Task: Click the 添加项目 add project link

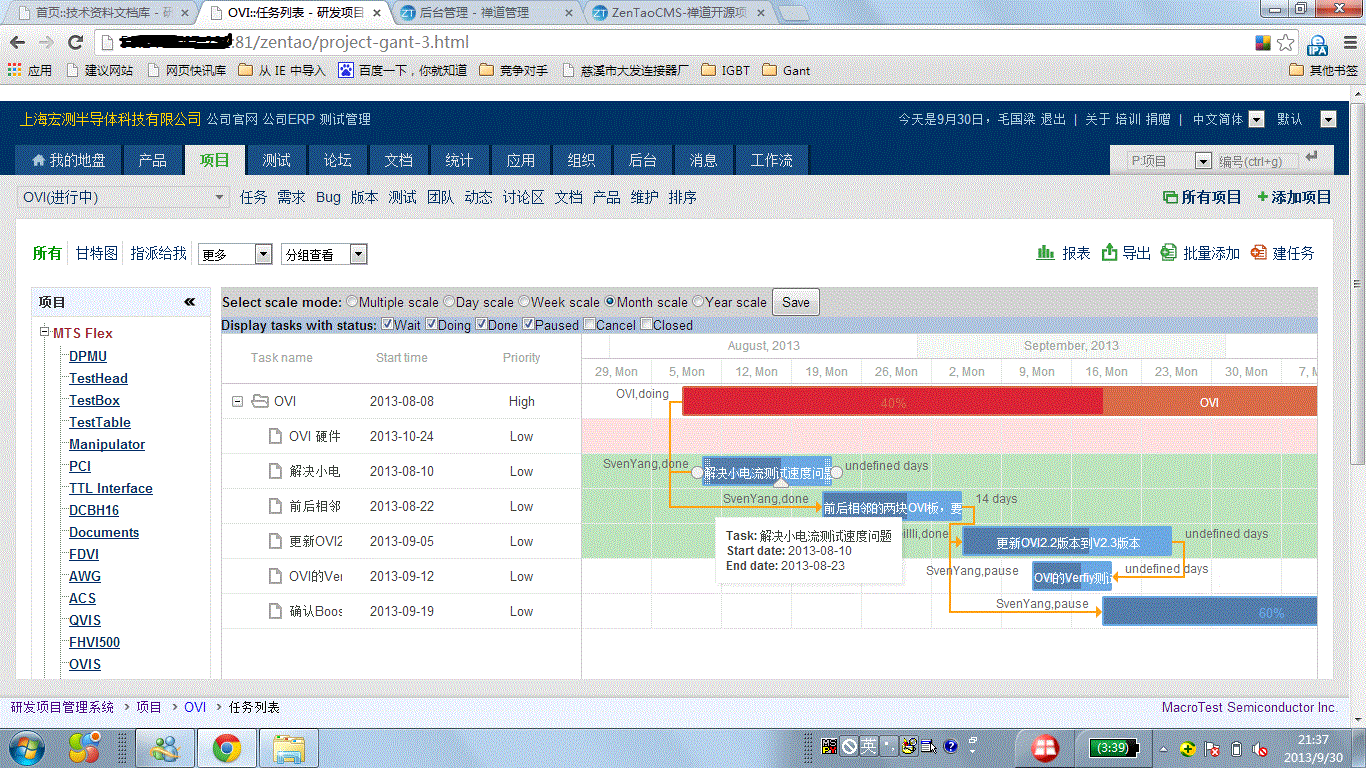Action: click(x=1294, y=198)
